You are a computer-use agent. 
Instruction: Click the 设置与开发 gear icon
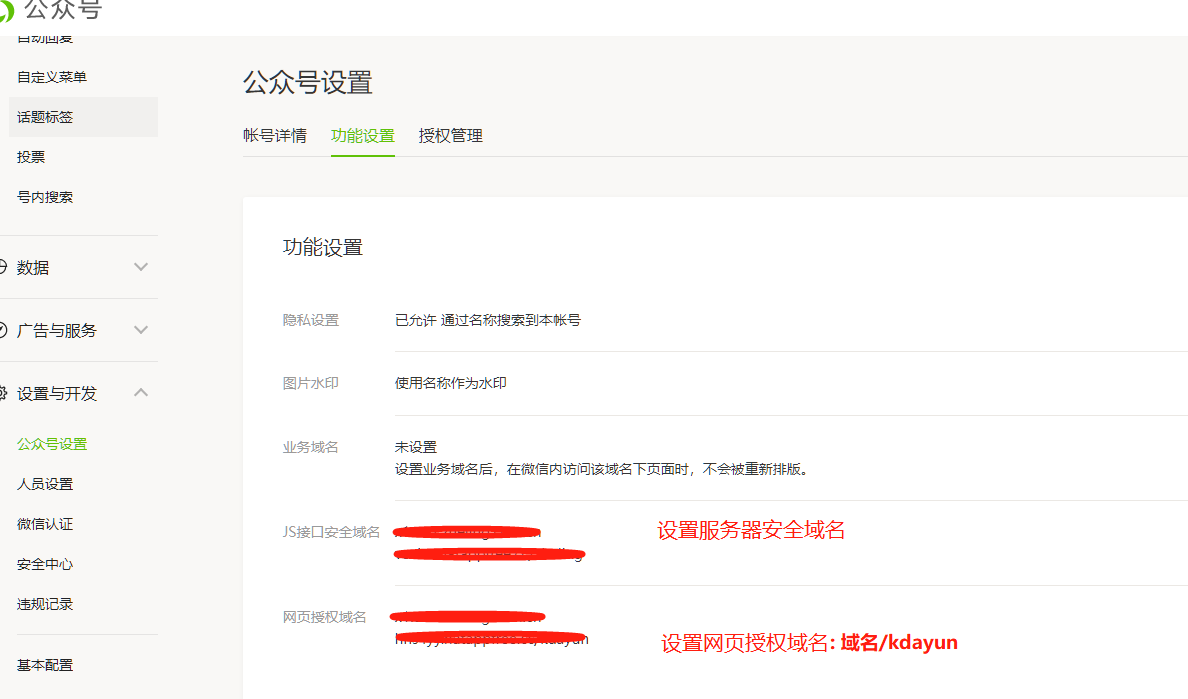point(3,394)
